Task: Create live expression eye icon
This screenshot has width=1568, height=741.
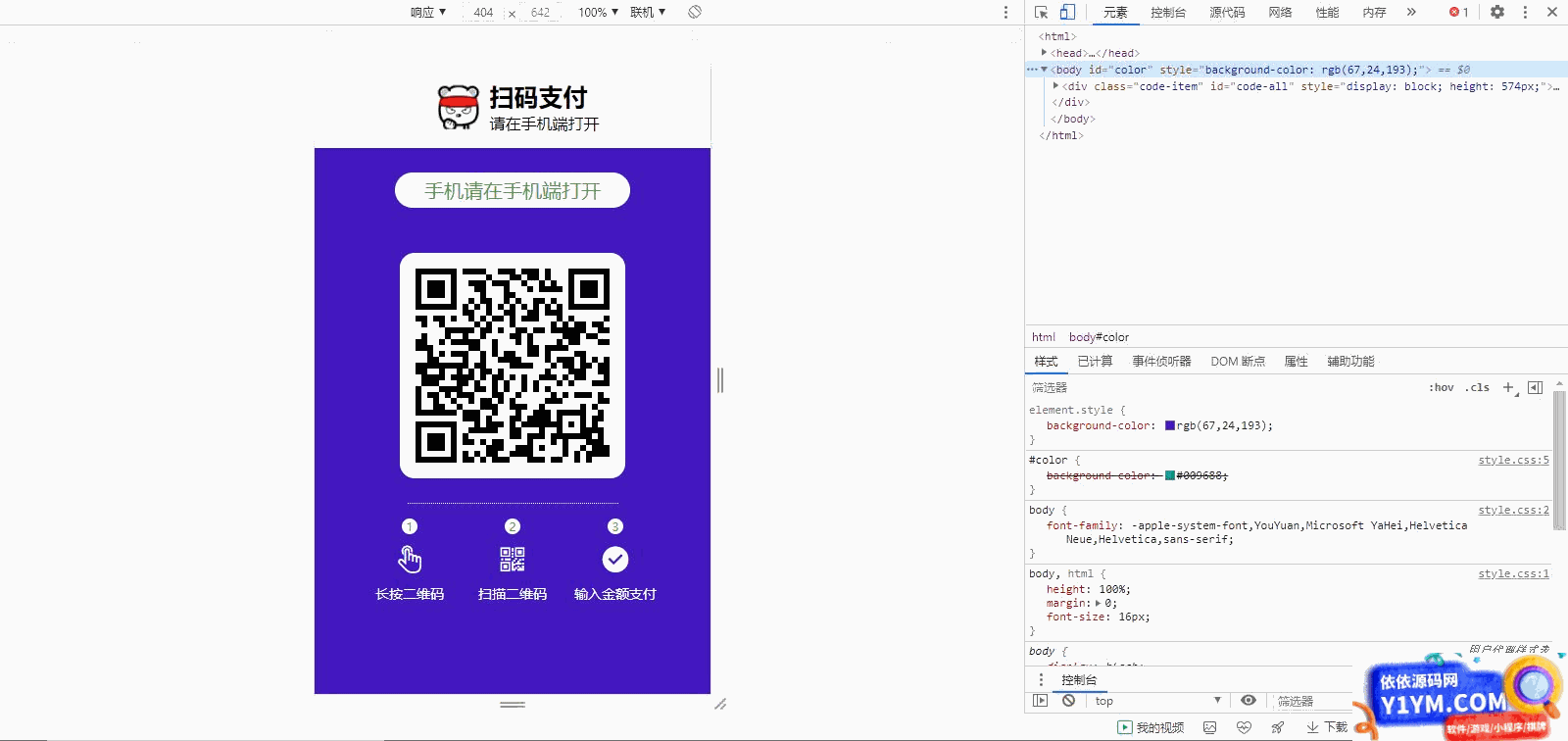Action: click(1249, 701)
